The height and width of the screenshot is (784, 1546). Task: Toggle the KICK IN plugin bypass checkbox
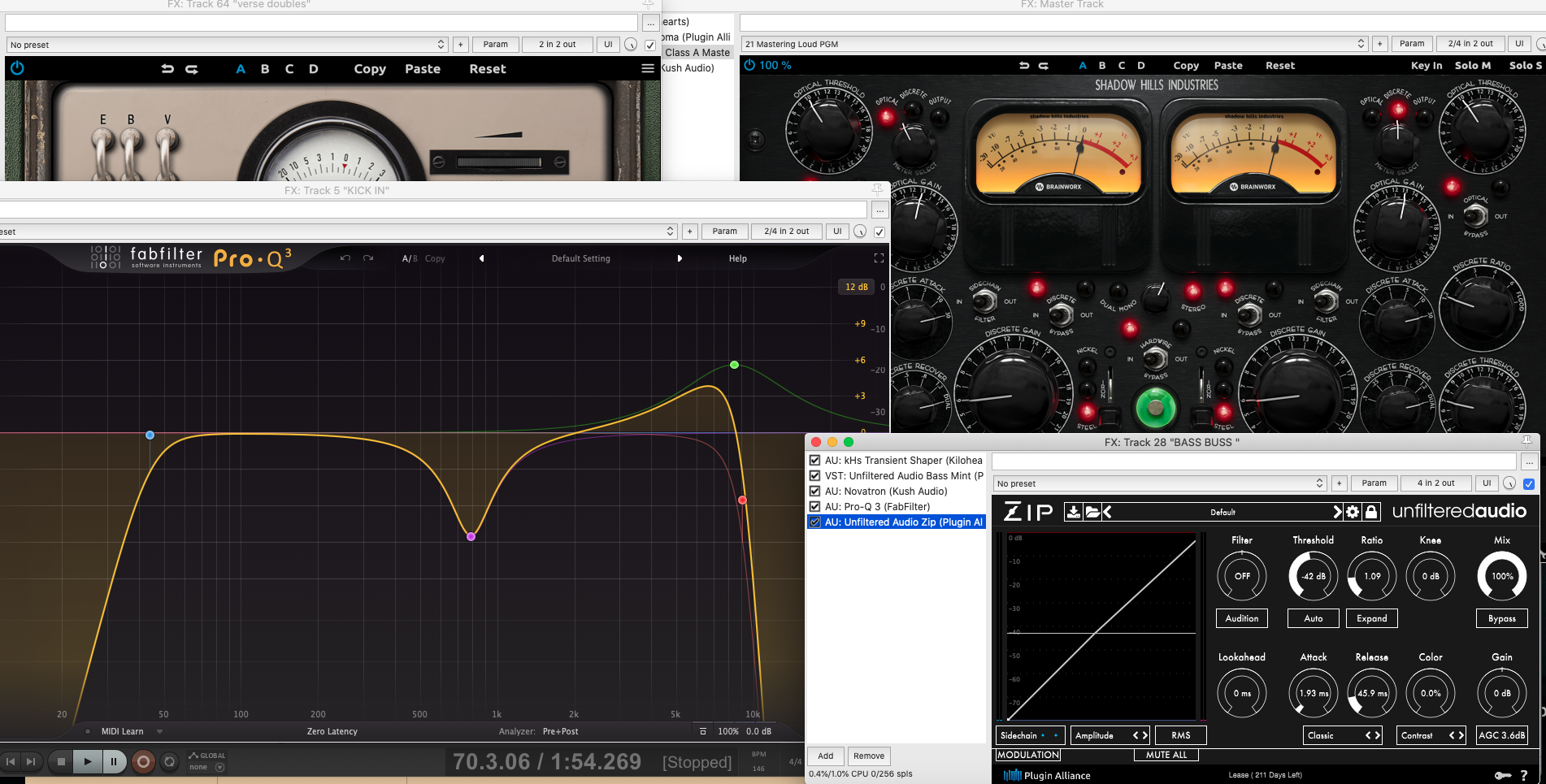click(879, 232)
